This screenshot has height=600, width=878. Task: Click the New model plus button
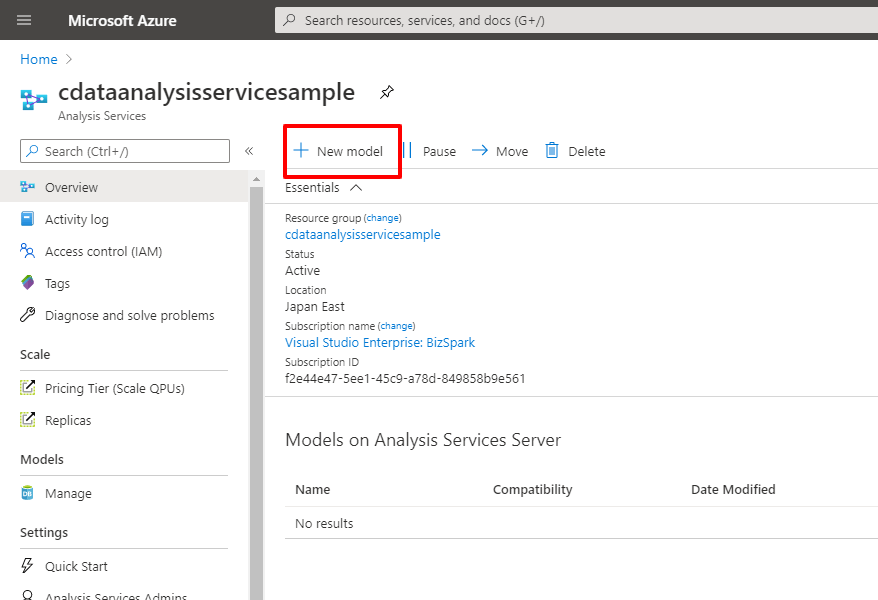(x=301, y=151)
